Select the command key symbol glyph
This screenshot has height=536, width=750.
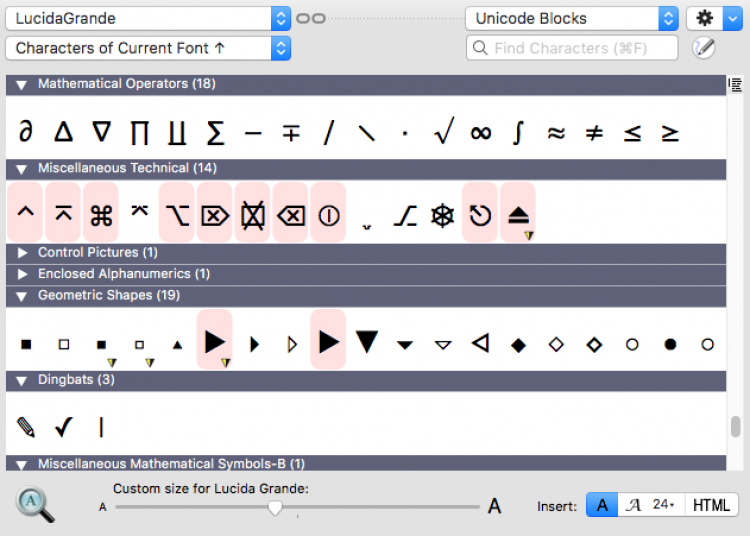100,215
